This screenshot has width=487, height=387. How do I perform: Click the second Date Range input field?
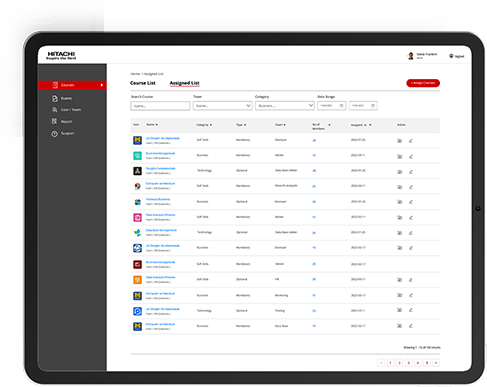(363, 106)
